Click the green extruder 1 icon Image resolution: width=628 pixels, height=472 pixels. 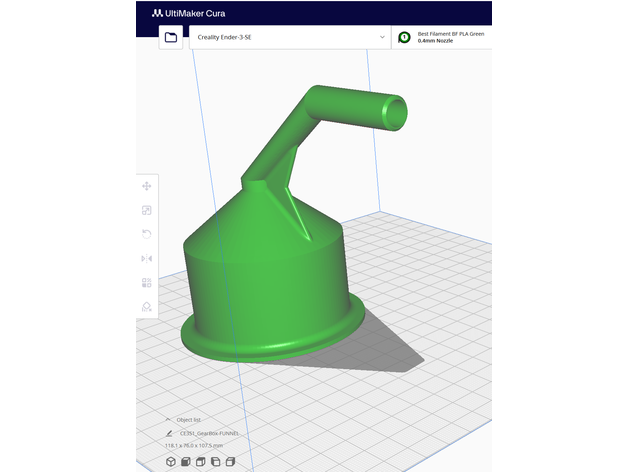[x=404, y=37]
